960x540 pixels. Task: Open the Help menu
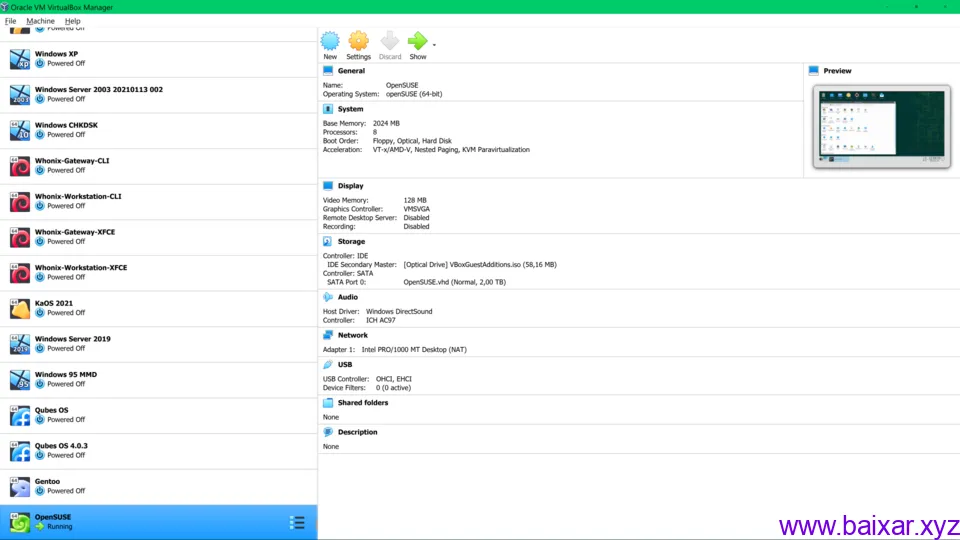point(72,21)
